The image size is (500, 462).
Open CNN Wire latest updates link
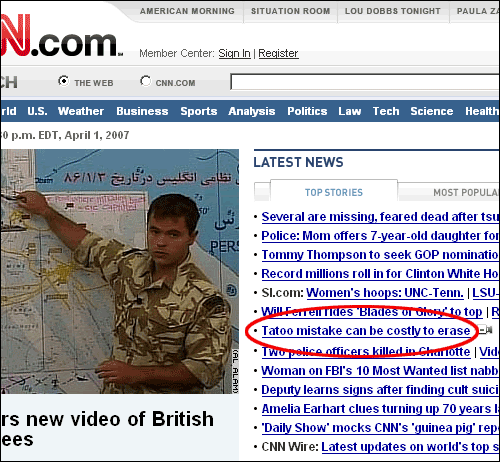(x=410, y=447)
